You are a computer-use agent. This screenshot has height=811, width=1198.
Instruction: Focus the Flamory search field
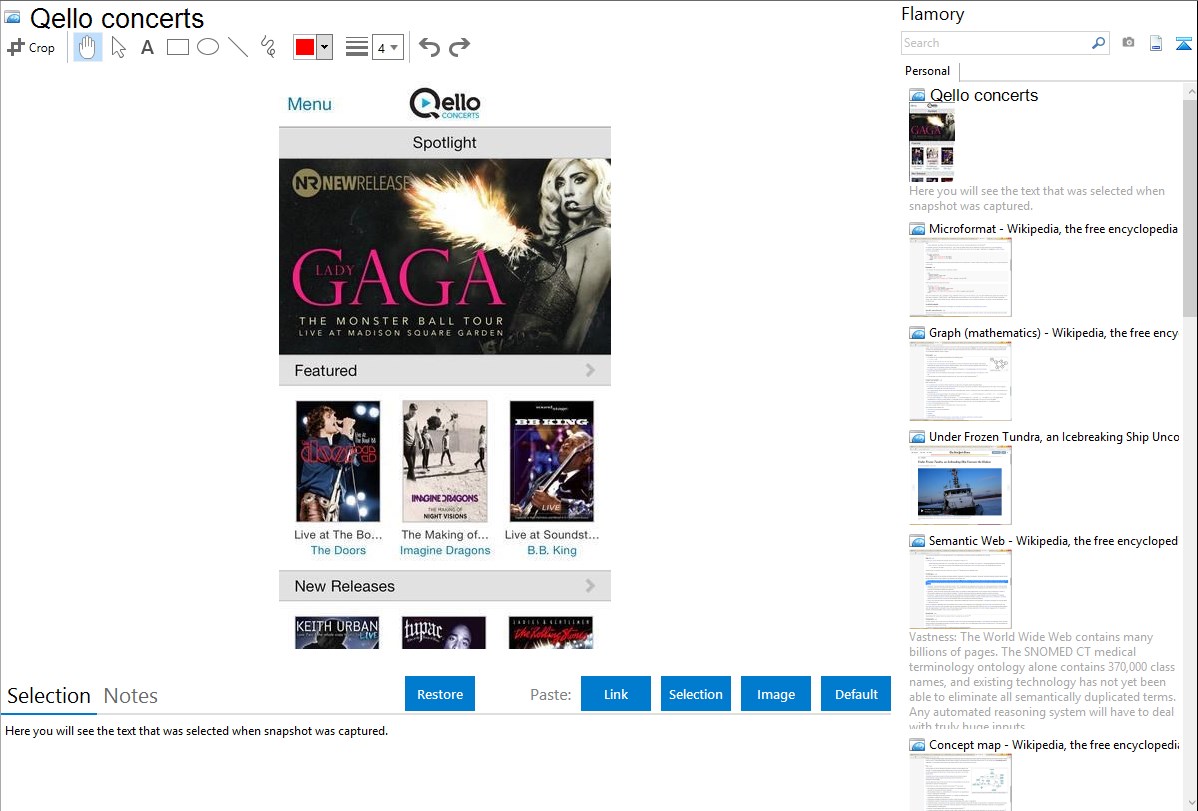click(996, 43)
